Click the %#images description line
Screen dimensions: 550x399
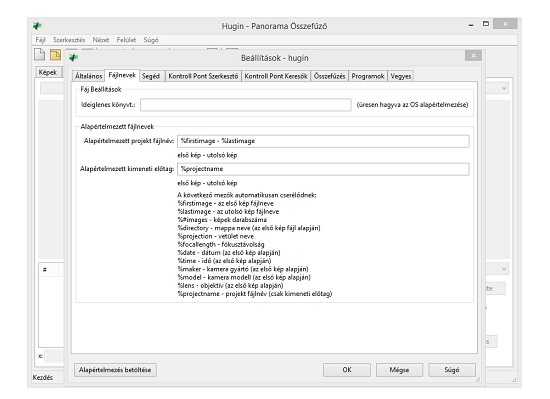tap(222, 220)
